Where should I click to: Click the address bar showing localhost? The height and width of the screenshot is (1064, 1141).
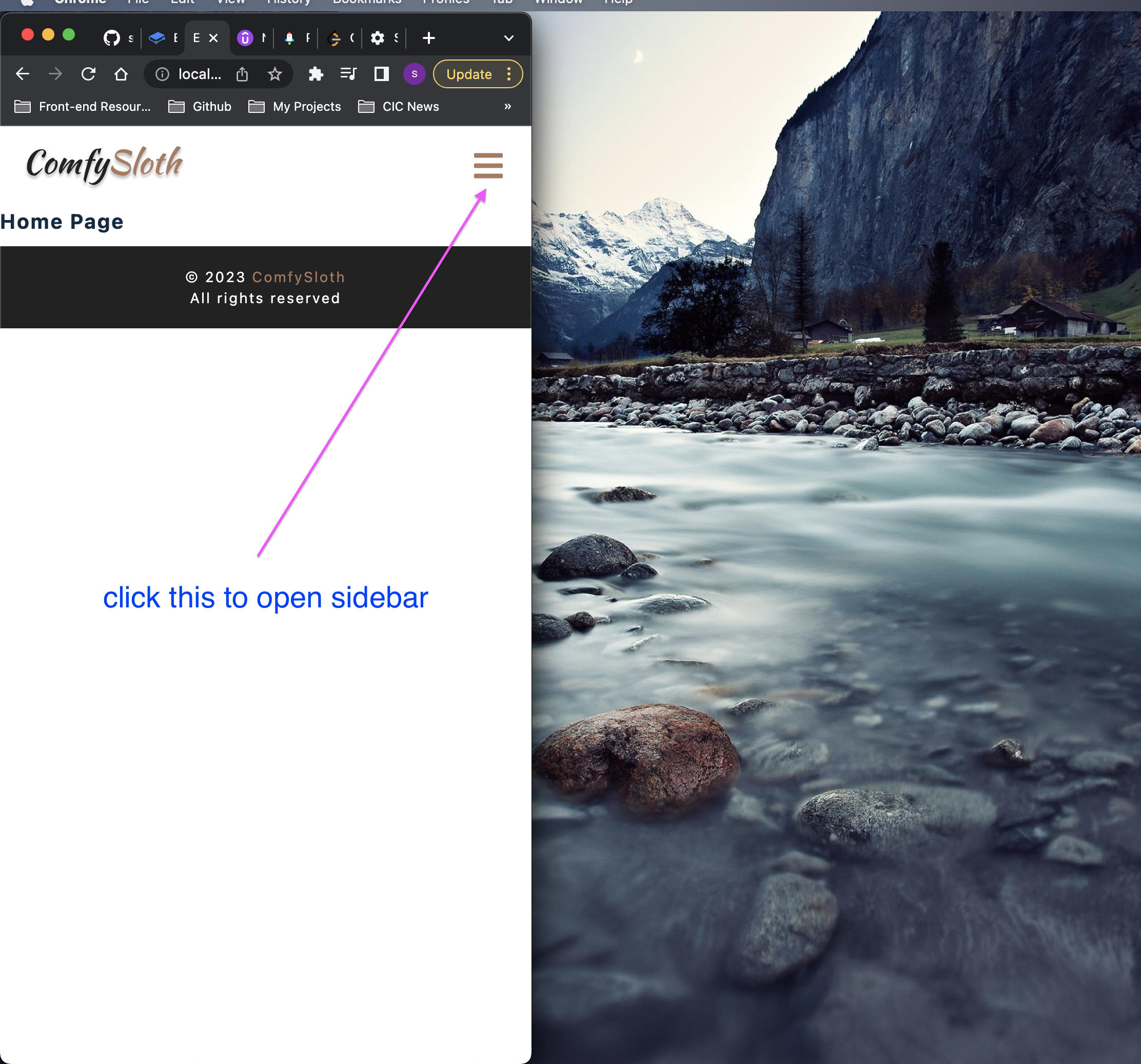(x=199, y=74)
